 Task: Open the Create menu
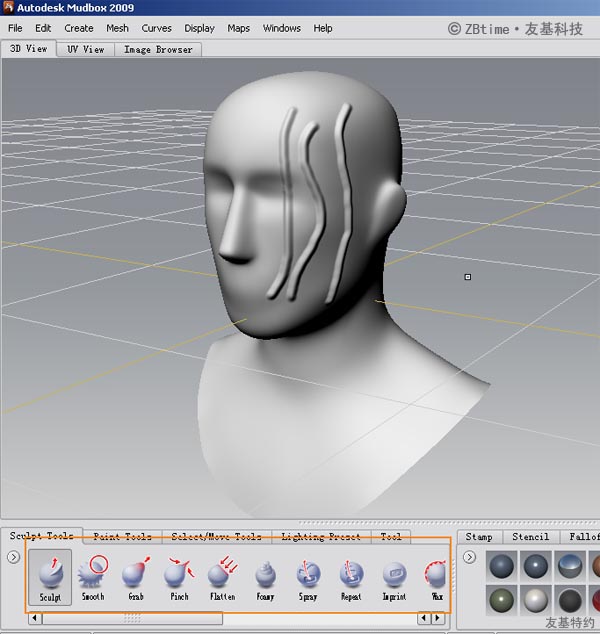(x=79, y=28)
